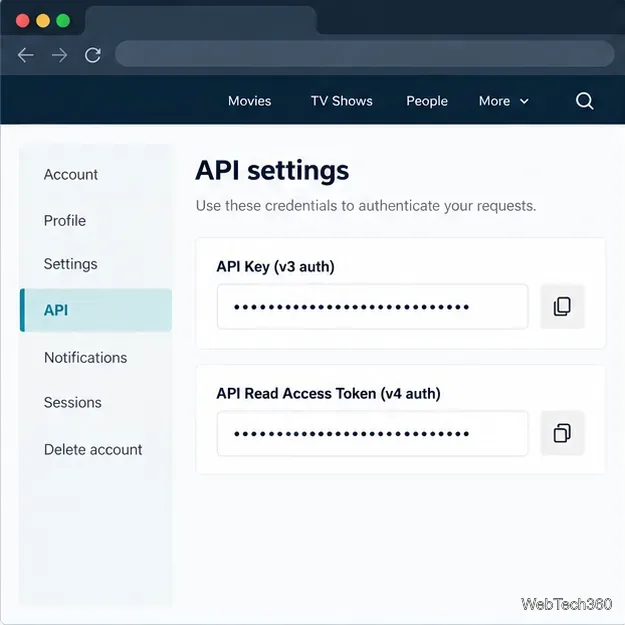Open the TV Shows menu
The image size is (625, 625).
(342, 101)
